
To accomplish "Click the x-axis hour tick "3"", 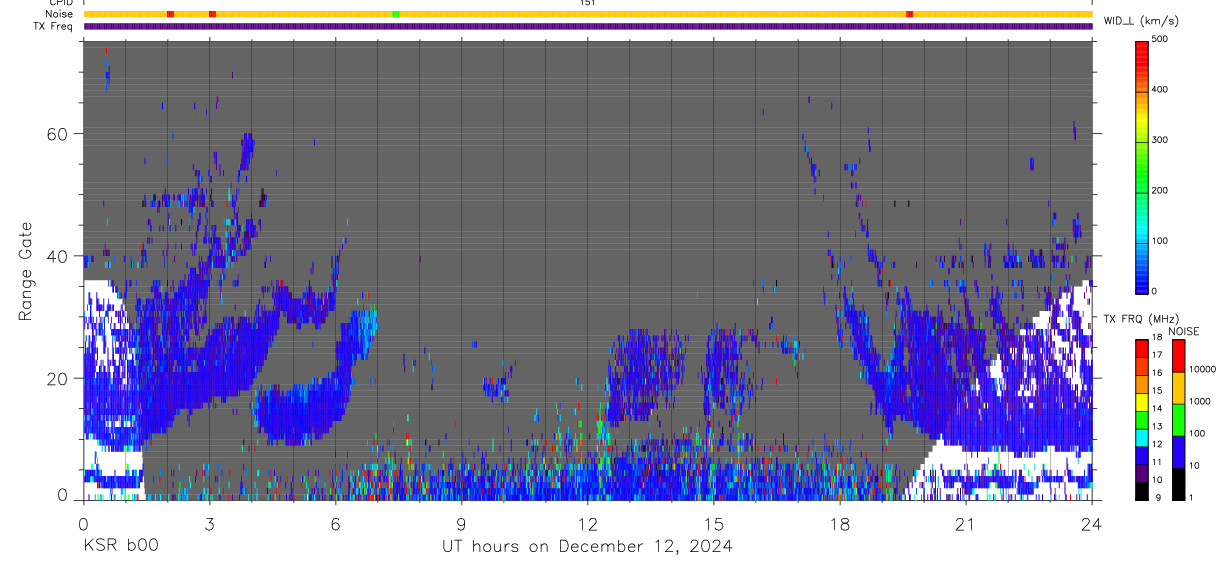I will [x=209, y=524].
